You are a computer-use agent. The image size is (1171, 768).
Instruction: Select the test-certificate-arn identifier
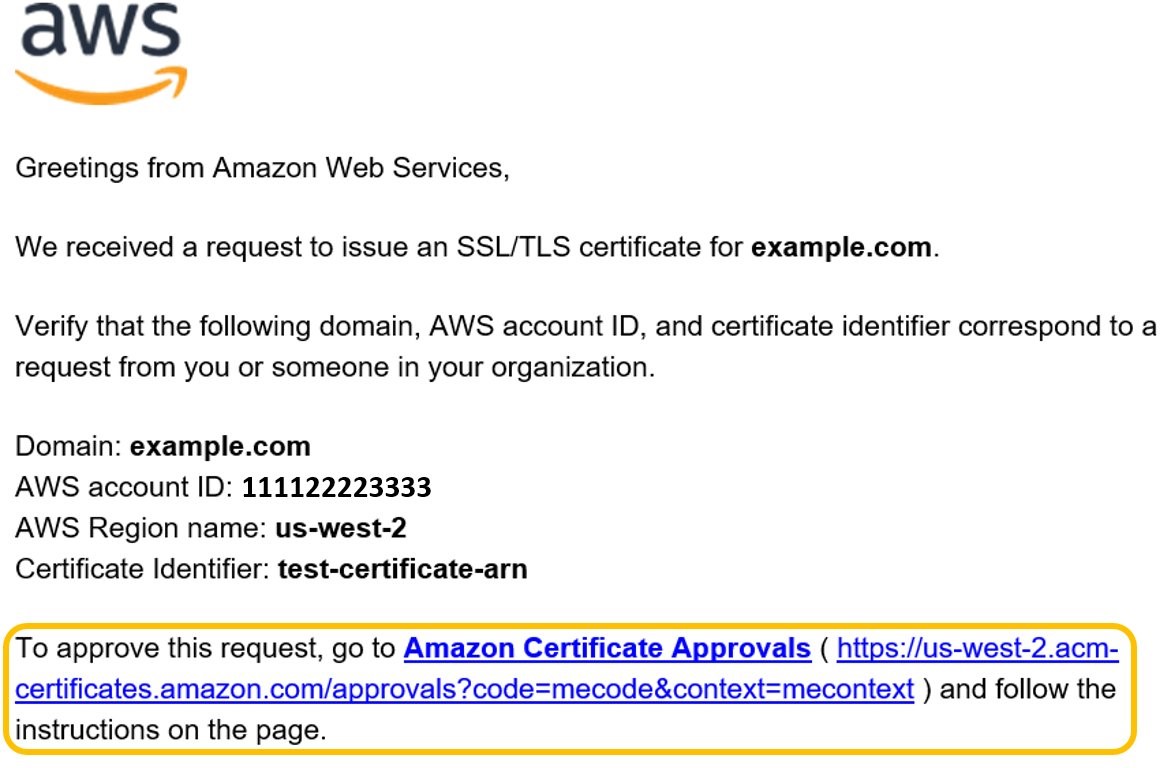pos(403,569)
